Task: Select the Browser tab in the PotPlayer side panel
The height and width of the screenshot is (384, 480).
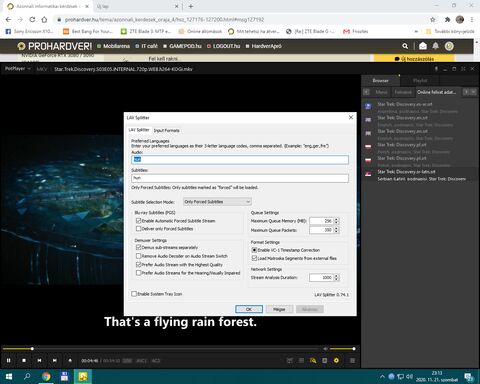Action: click(x=380, y=80)
